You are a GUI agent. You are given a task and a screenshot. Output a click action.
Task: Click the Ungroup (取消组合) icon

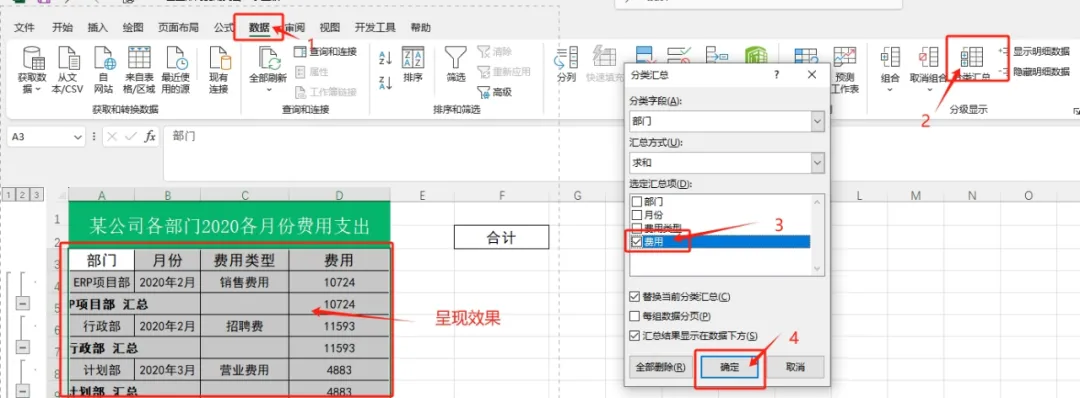tap(928, 59)
